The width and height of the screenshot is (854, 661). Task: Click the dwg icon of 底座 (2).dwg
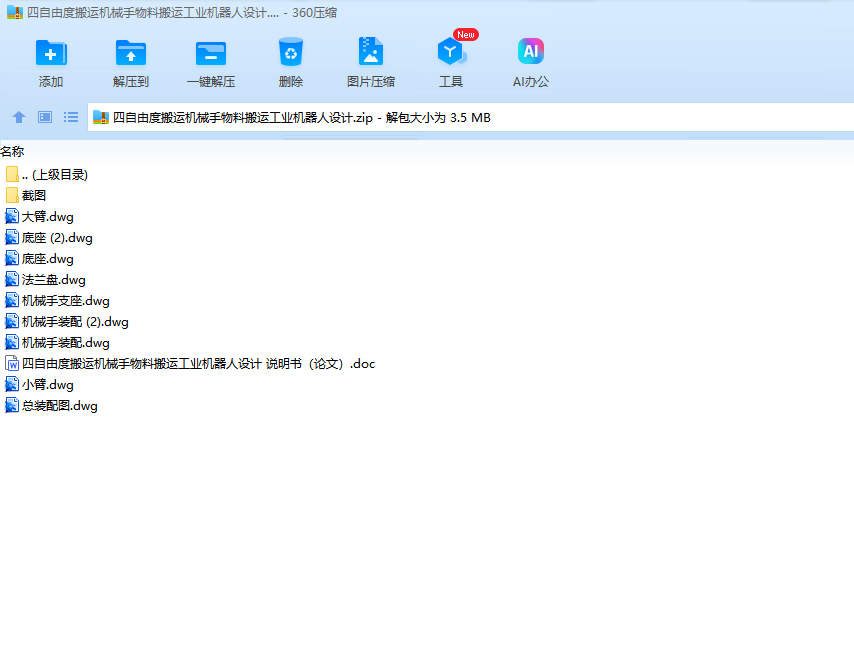click(x=12, y=237)
